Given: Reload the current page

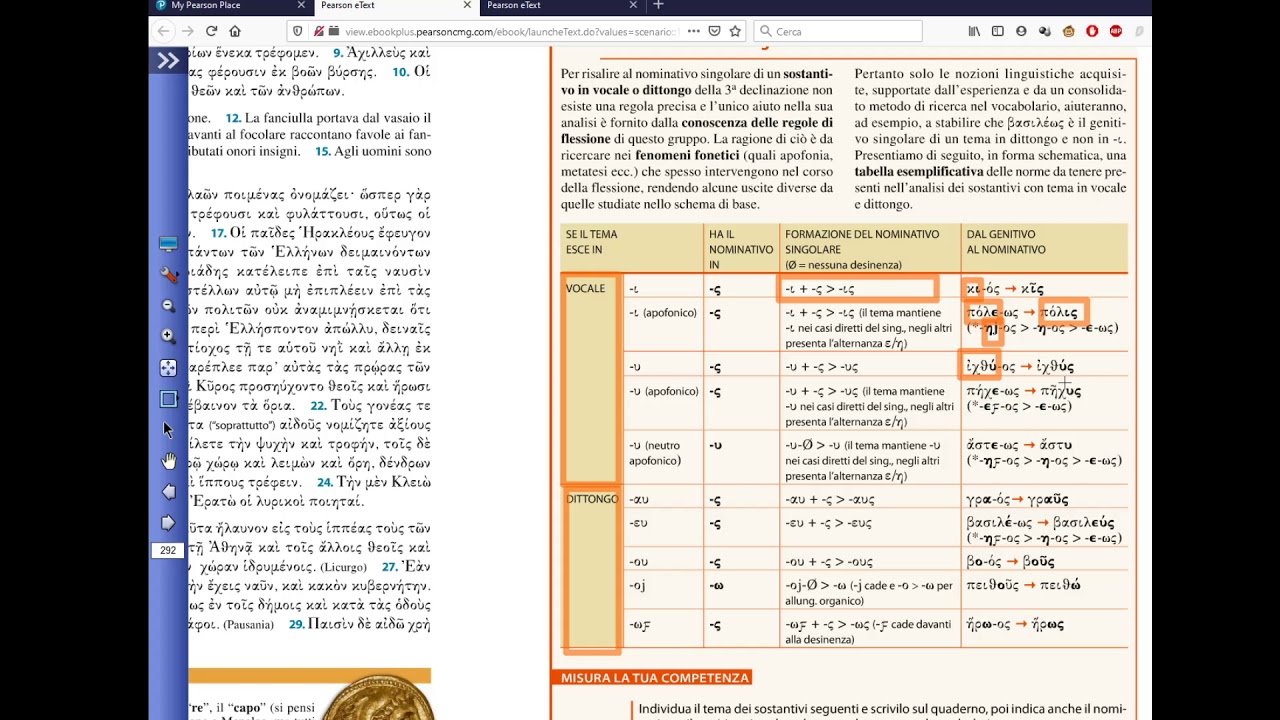Looking at the screenshot, I should coord(211,31).
